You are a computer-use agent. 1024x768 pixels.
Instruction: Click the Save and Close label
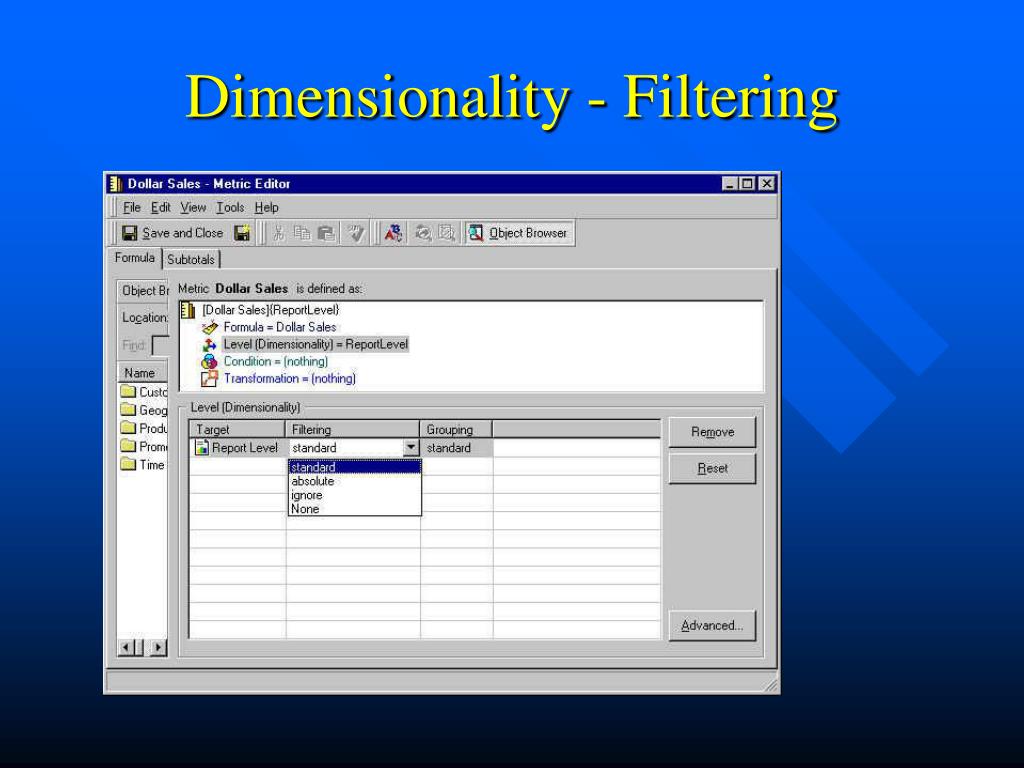(x=183, y=233)
